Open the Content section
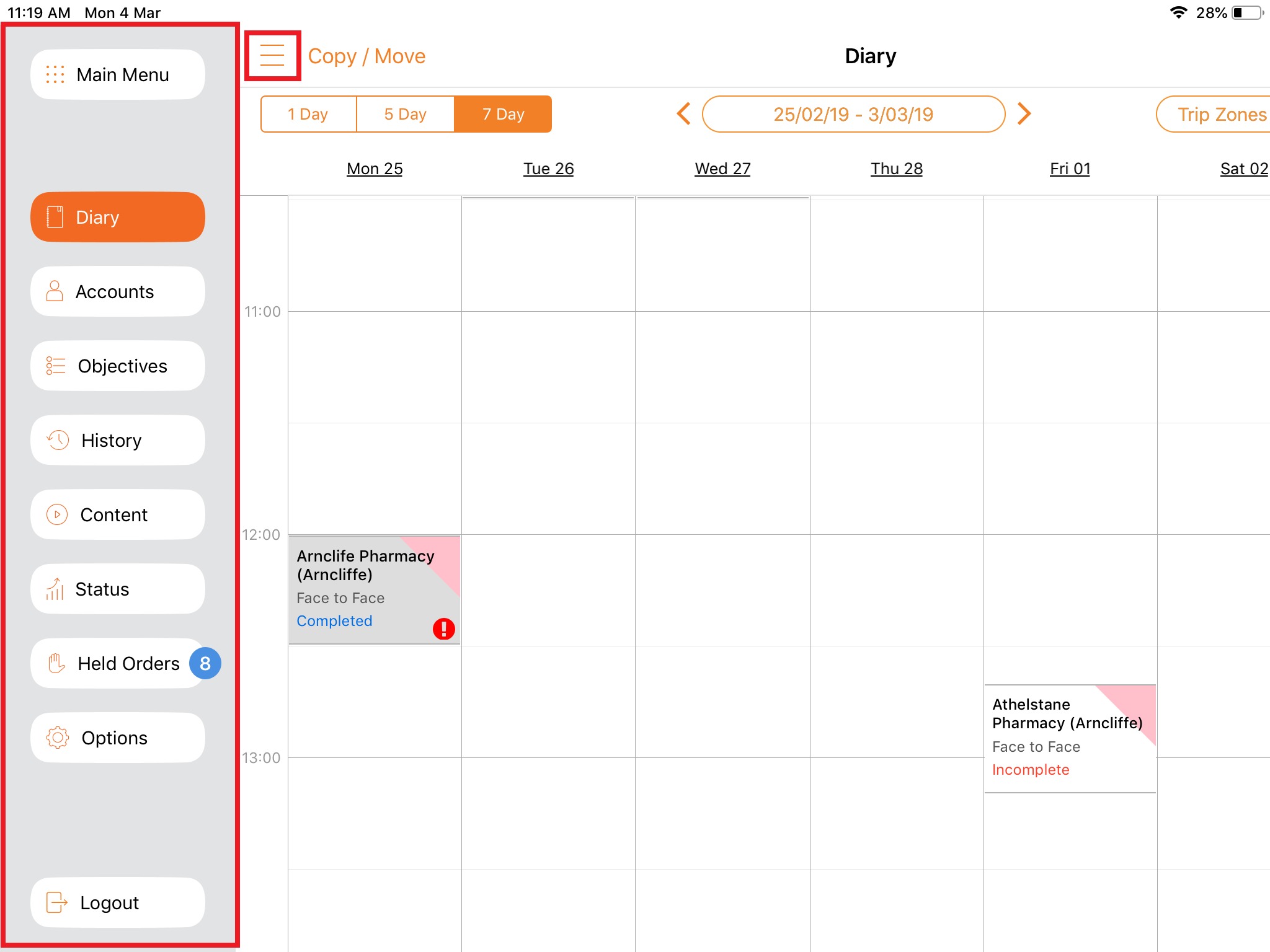The height and width of the screenshot is (952, 1270). 118,515
